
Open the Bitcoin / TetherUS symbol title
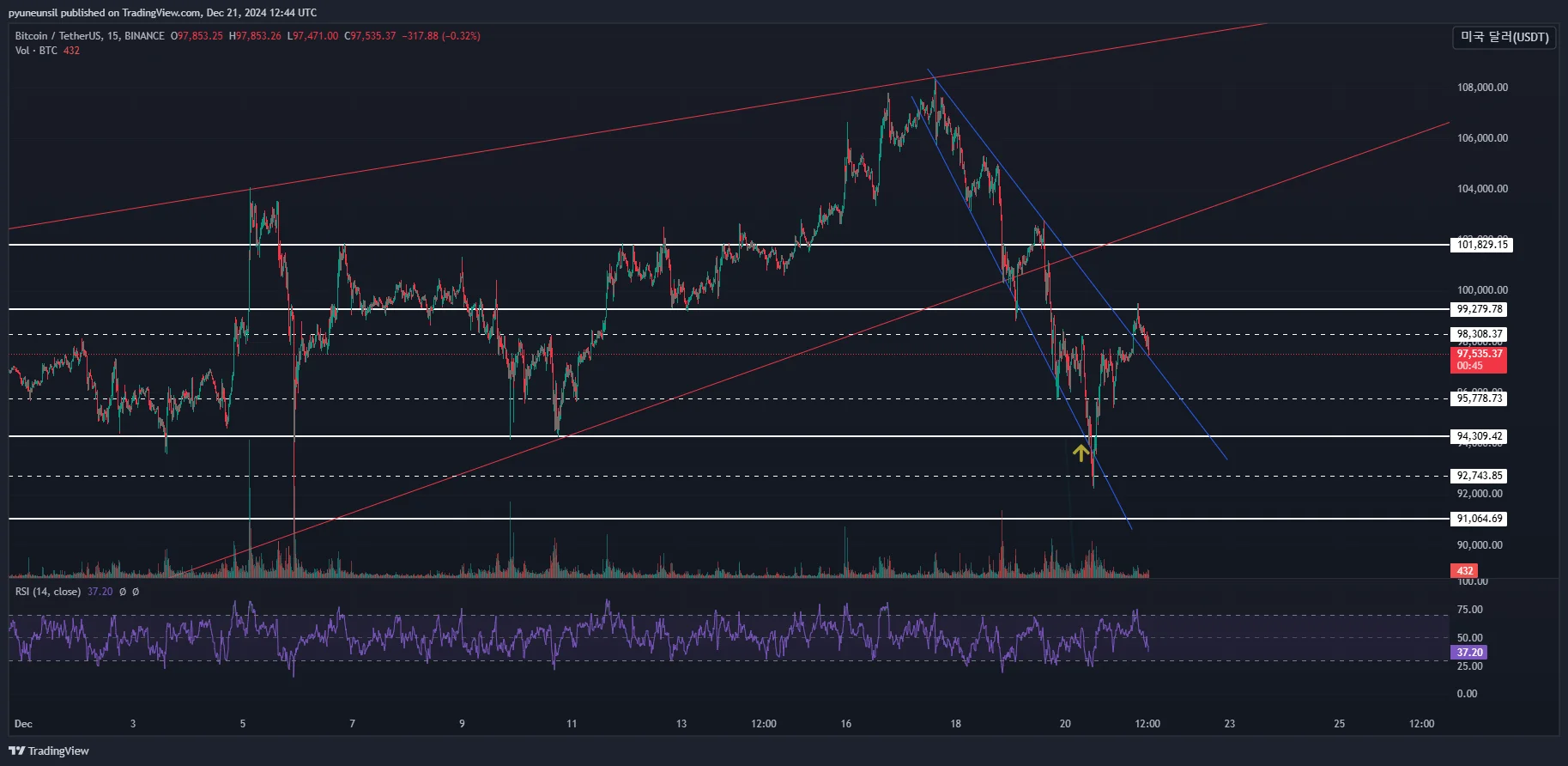click(89, 36)
